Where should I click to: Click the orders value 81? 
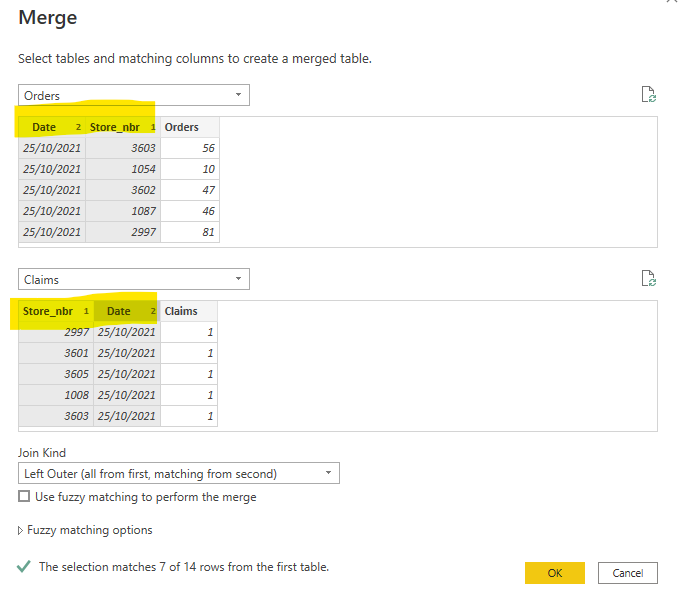click(190, 232)
